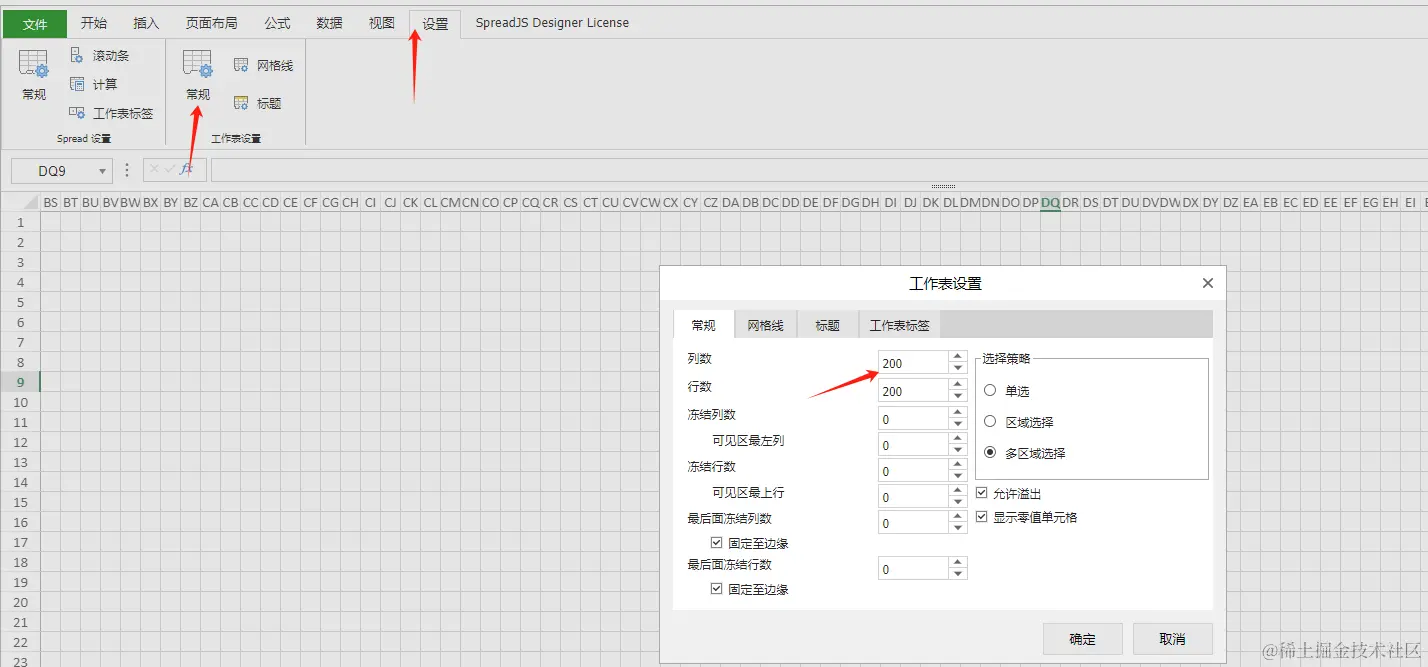Click the name box showing DQ9
This screenshot has width=1428, height=667.
pyautogui.click(x=52, y=171)
